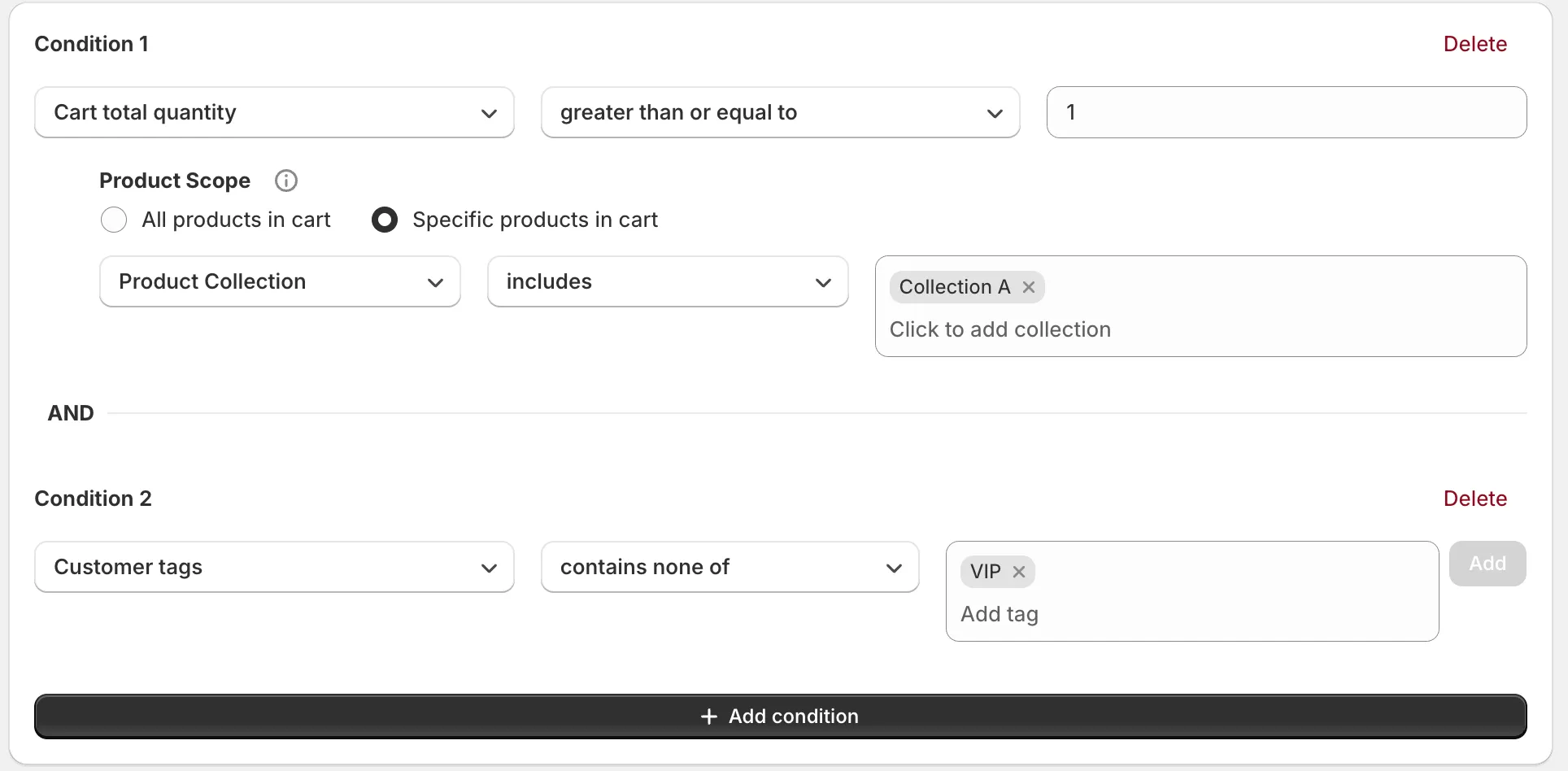The height and width of the screenshot is (771, 1568).
Task: Open the greater than or equal to dropdown
Action: pyautogui.click(x=779, y=112)
